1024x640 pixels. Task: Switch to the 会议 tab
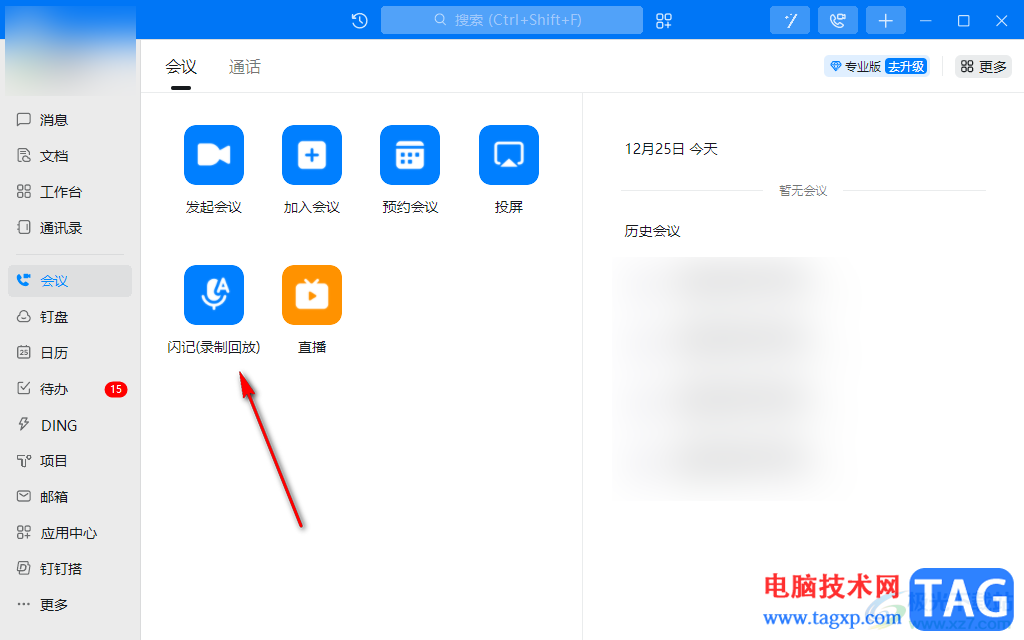click(181, 67)
